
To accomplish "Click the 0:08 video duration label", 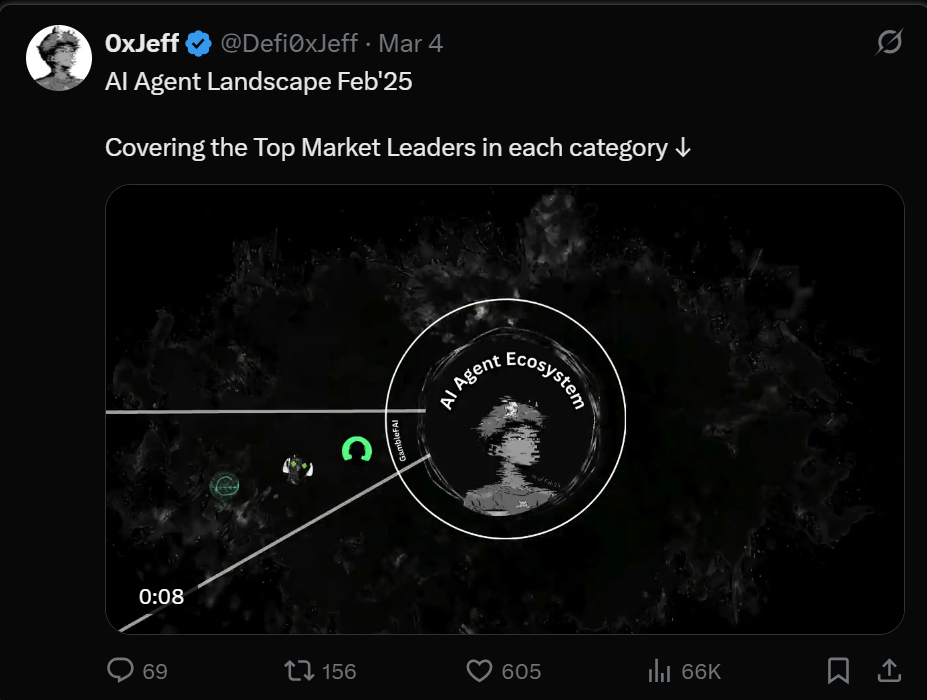I will (161, 597).
